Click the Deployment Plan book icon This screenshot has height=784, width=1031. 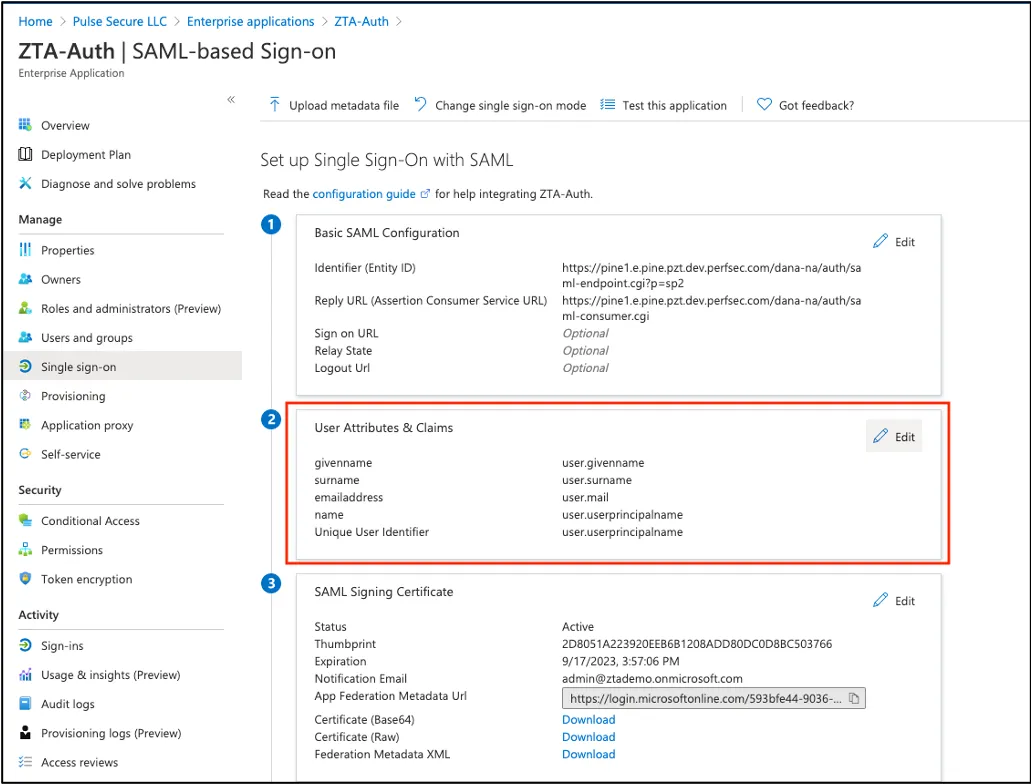(25, 154)
